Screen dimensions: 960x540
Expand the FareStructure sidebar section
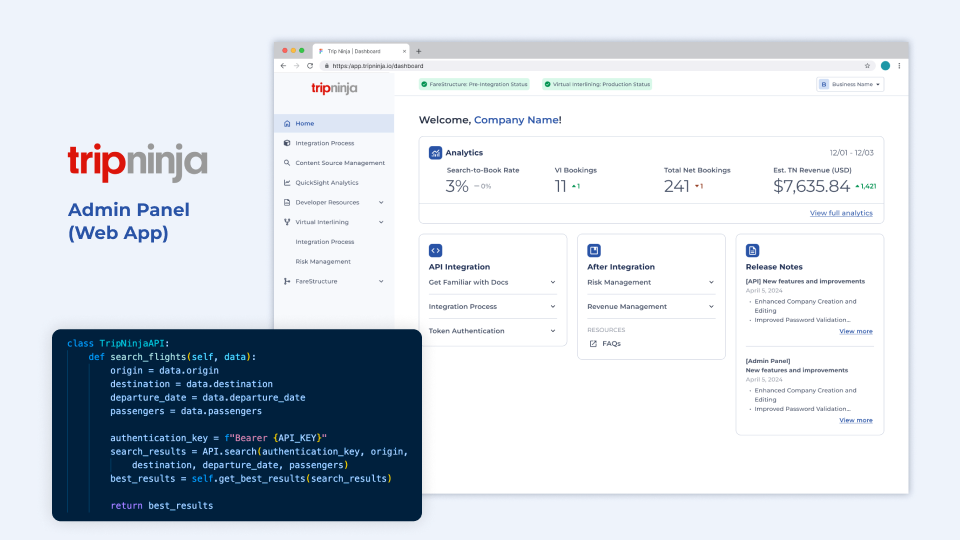pyautogui.click(x=381, y=282)
